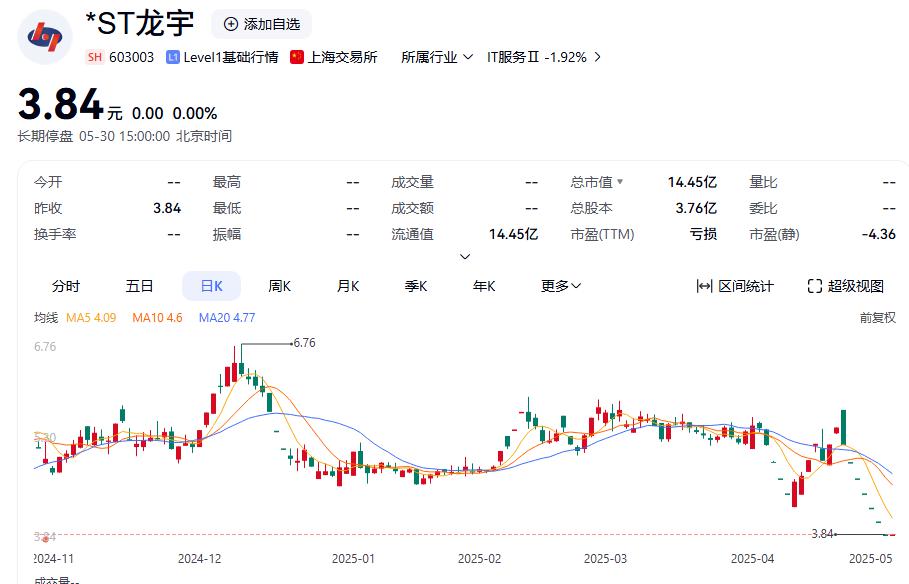Click the *ST龙宇 company logo icon

click(x=45, y=36)
